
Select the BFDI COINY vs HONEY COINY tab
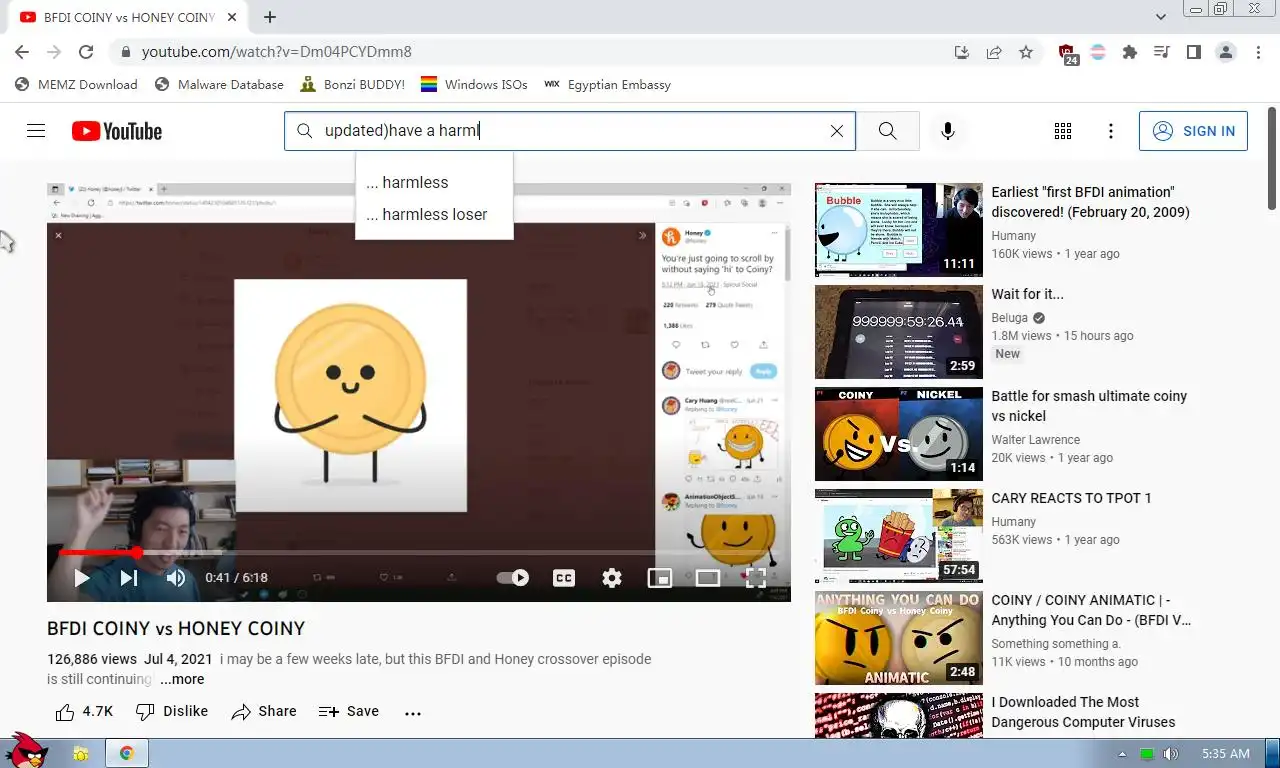[x=128, y=17]
